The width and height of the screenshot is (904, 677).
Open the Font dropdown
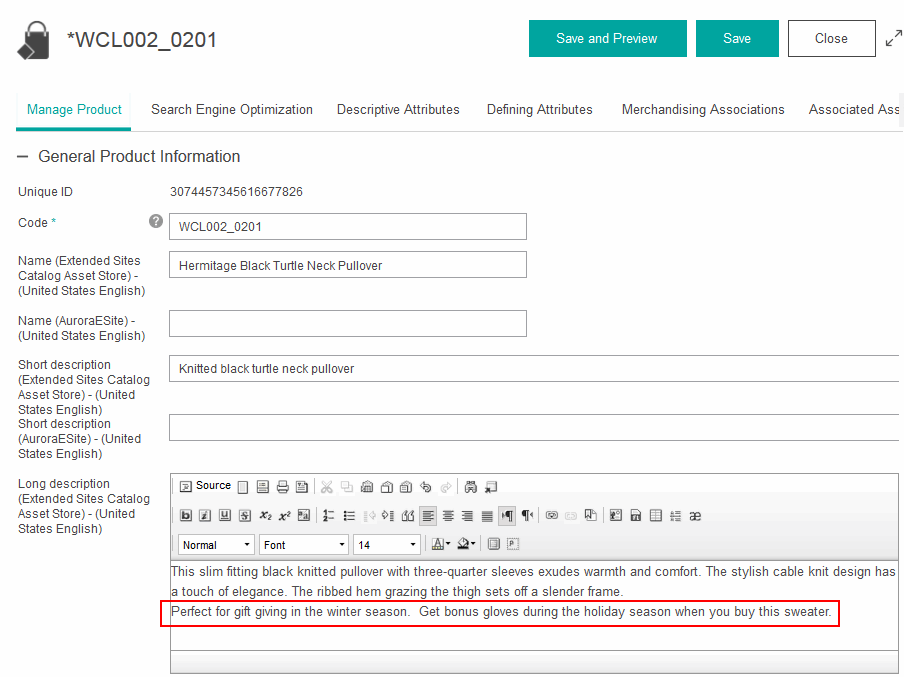(304, 545)
